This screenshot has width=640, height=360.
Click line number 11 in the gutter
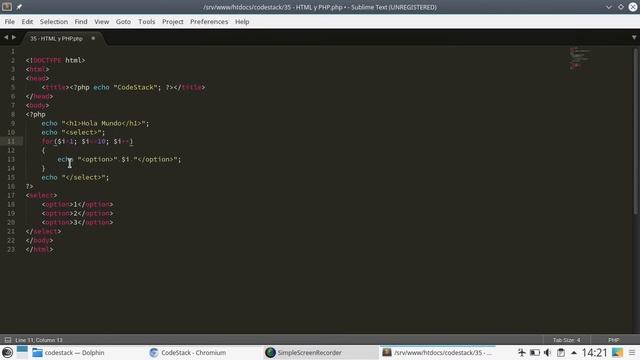[x=11, y=141]
